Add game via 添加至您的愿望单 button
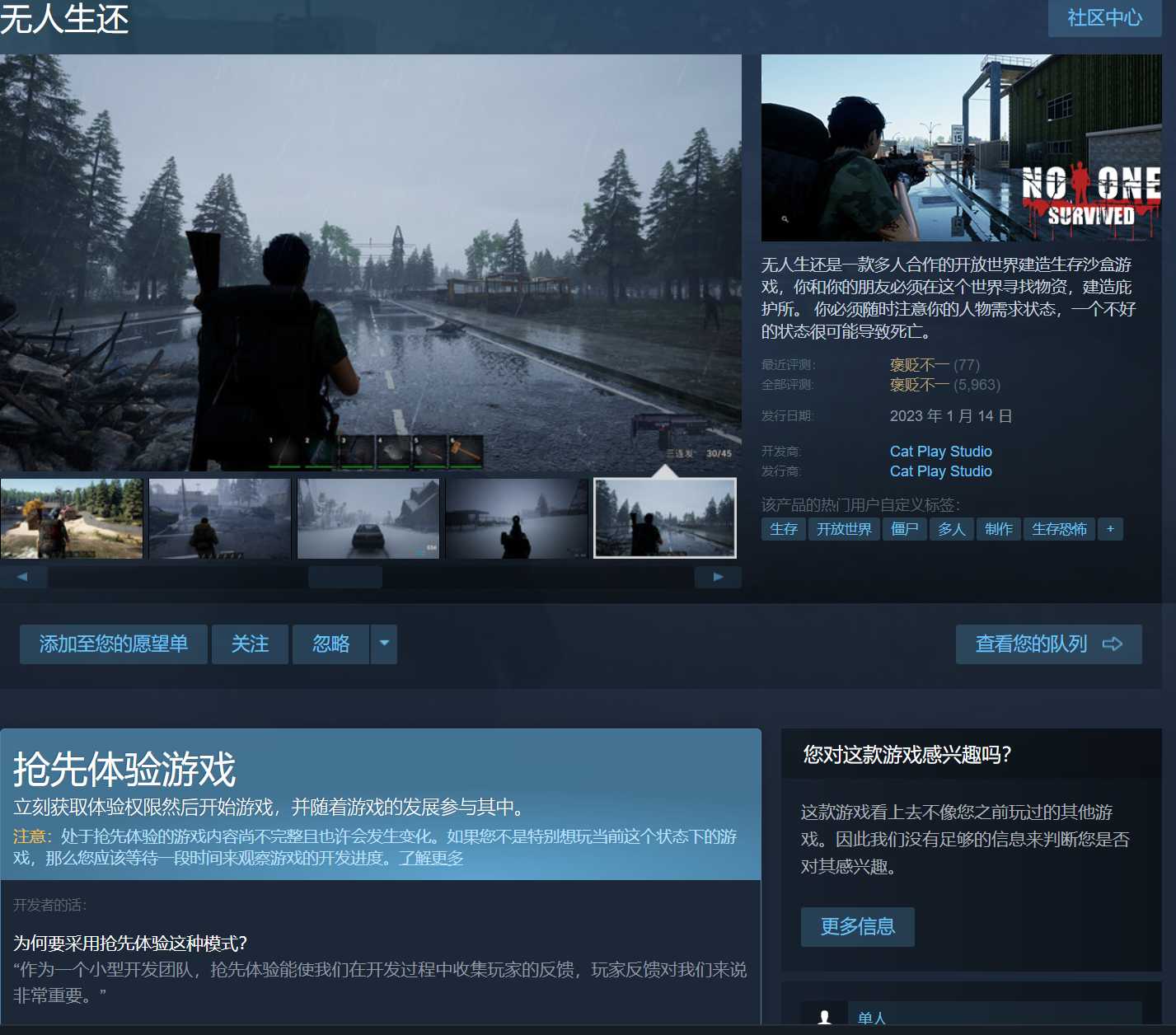The image size is (1176, 1035). point(114,644)
